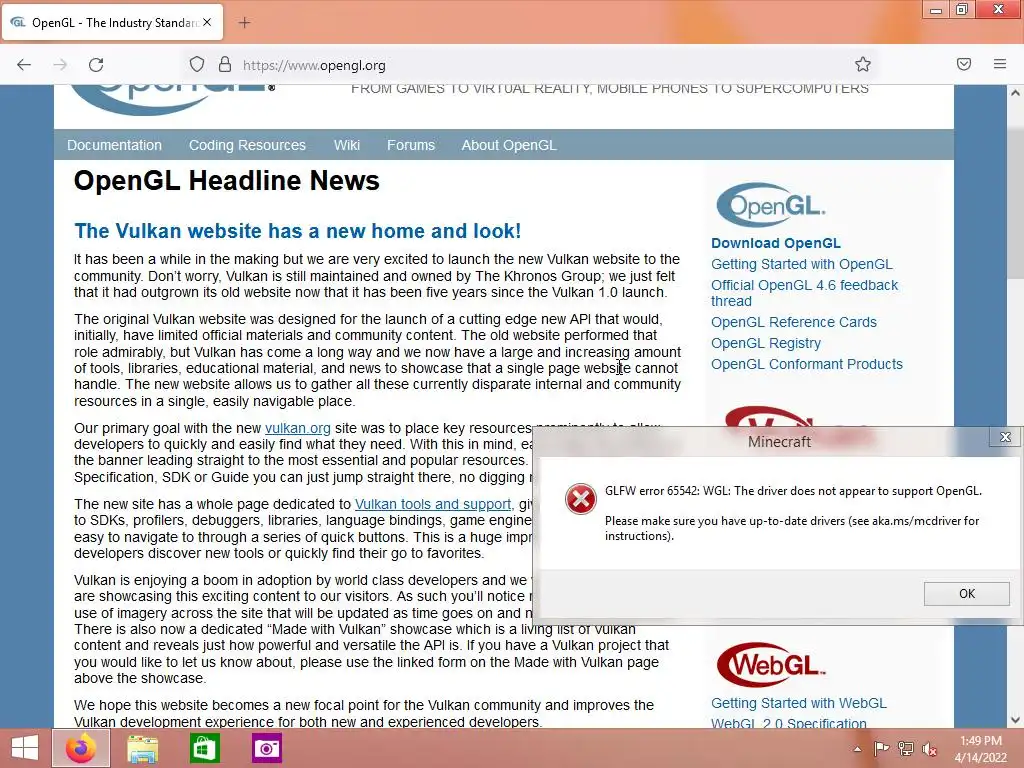Click the sidebar OpenGL logo
Viewport: 1024px width, 768px height.
point(771,205)
